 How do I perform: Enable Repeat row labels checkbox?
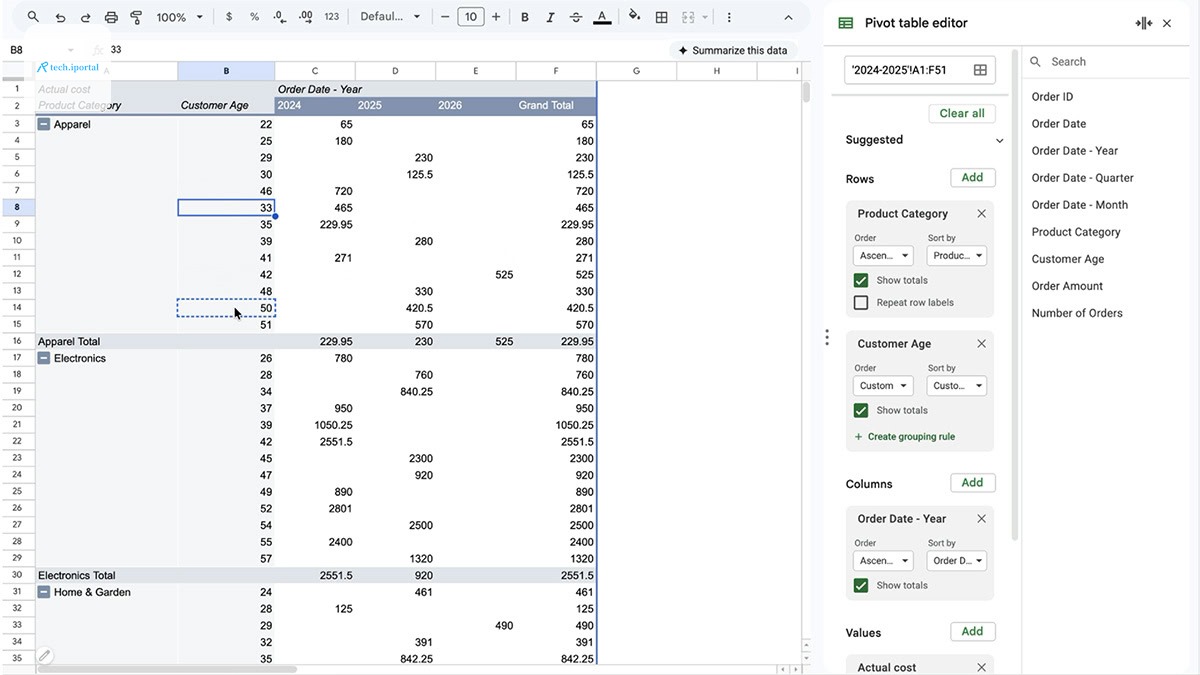[x=861, y=302]
